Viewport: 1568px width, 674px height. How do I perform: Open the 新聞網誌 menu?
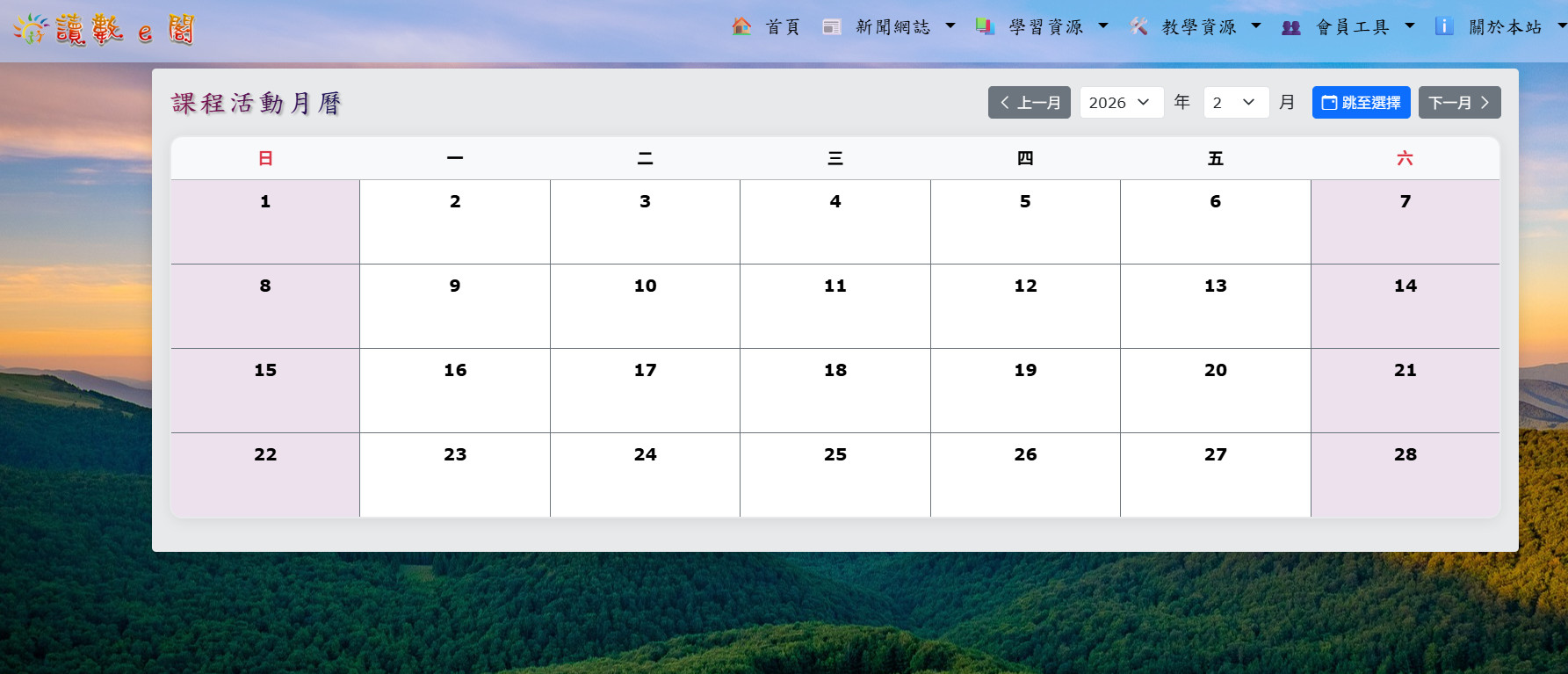893,27
